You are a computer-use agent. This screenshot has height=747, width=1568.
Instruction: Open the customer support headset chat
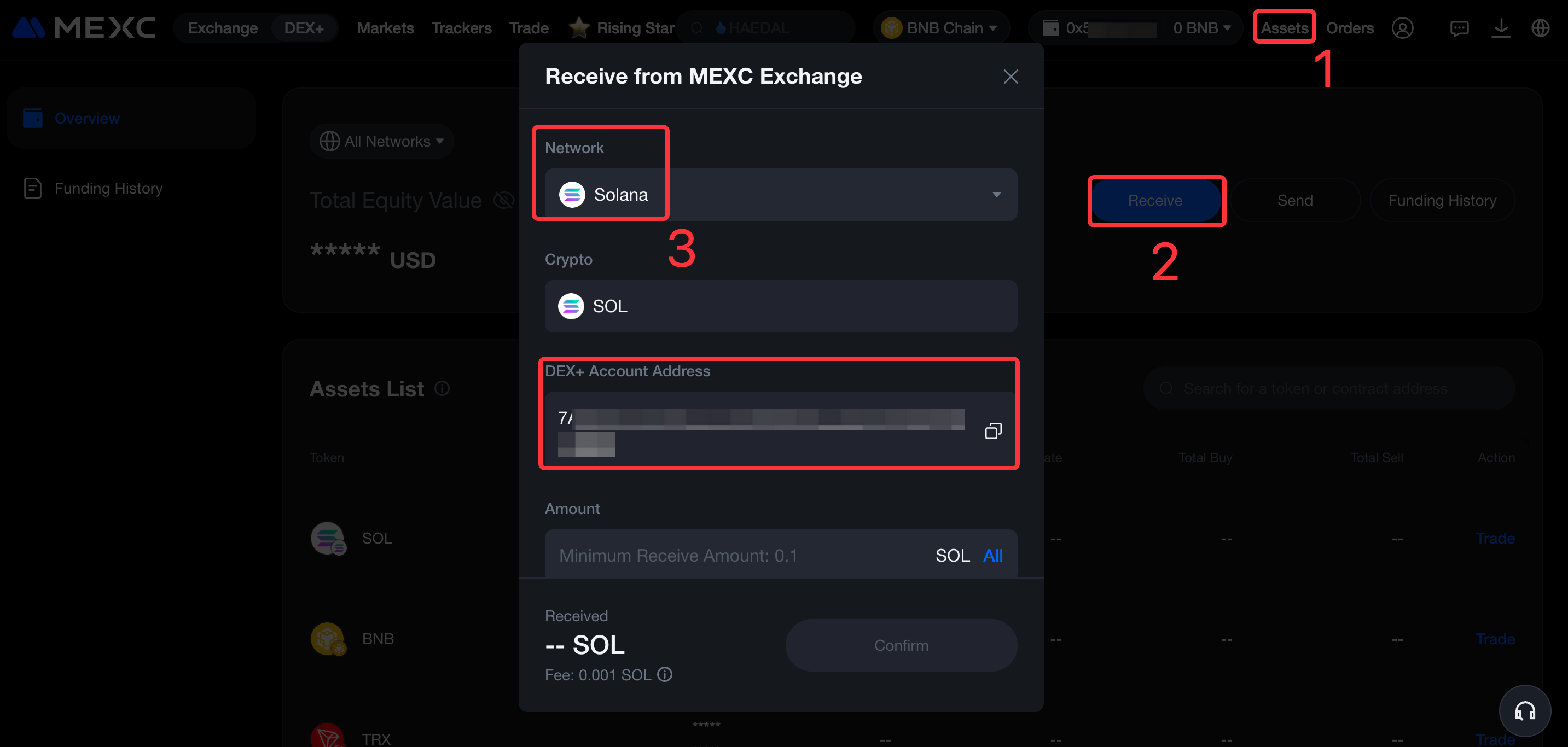pyautogui.click(x=1524, y=710)
